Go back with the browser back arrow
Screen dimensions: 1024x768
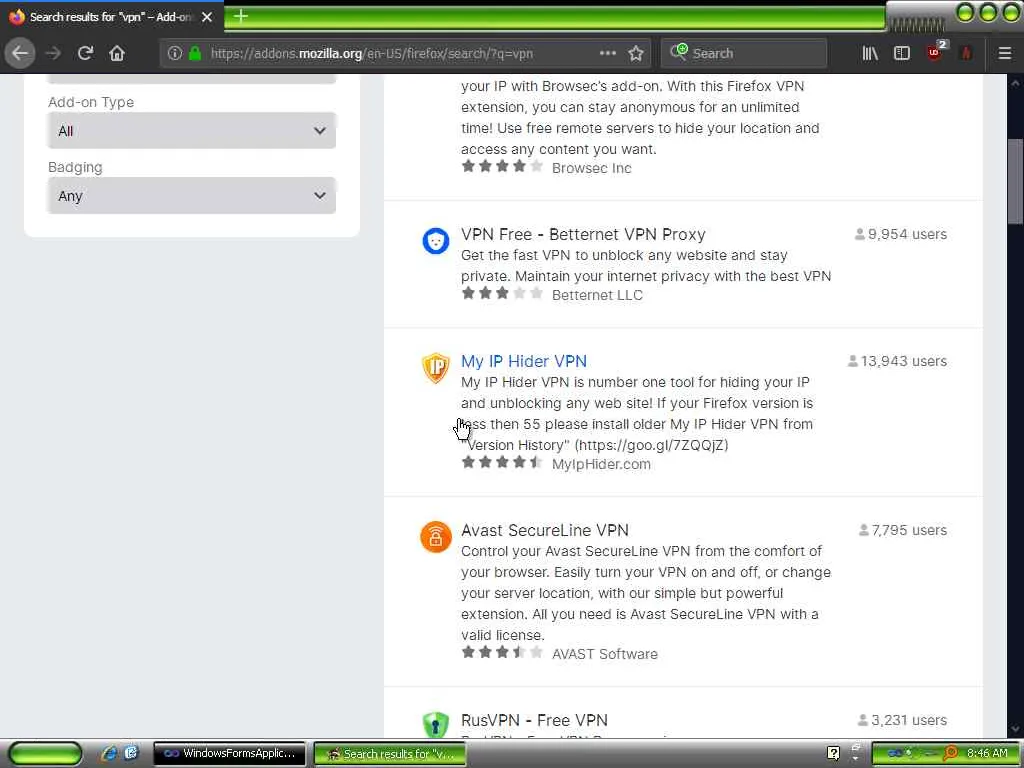(x=20, y=53)
